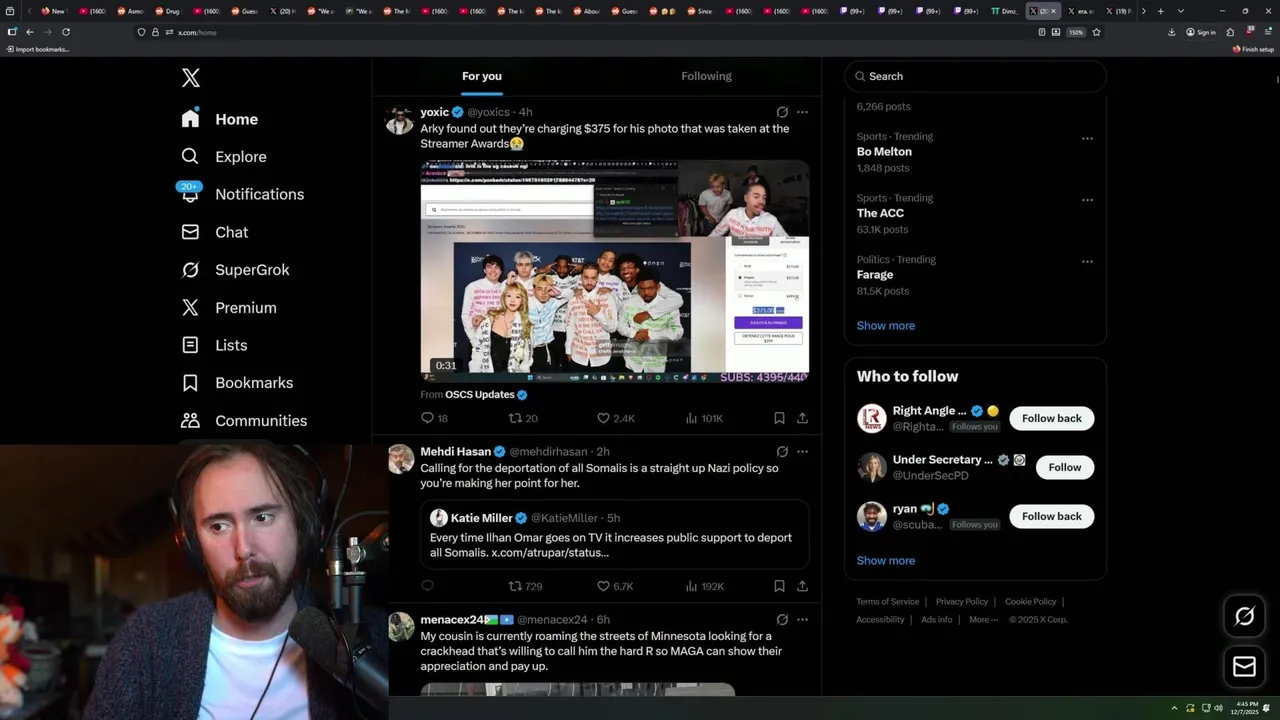Follow back Right Angle account
Image resolution: width=1280 pixels, height=720 pixels.
pyautogui.click(x=1051, y=418)
